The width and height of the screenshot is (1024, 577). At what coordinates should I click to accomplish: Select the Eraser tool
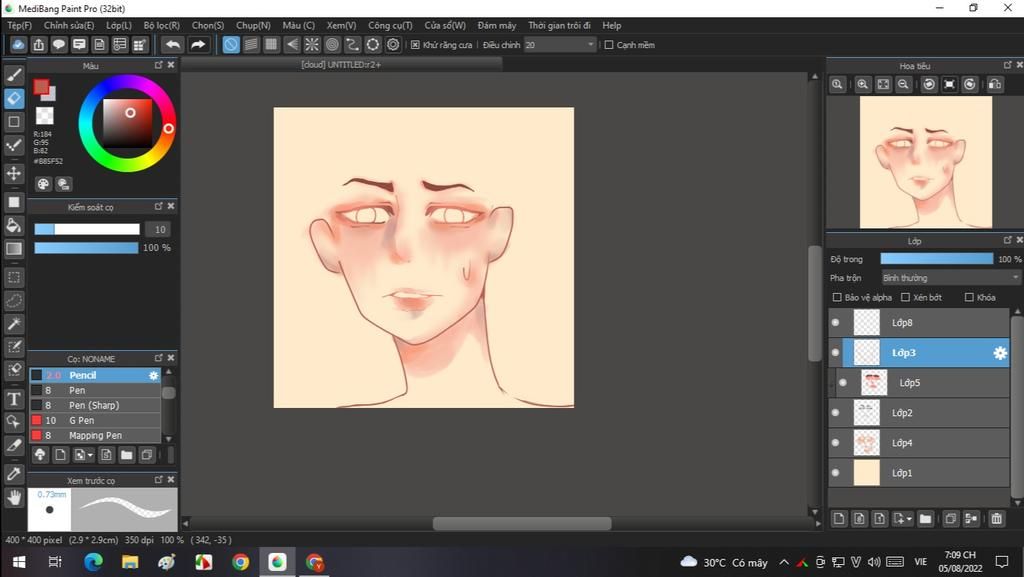tap(14, 98)
